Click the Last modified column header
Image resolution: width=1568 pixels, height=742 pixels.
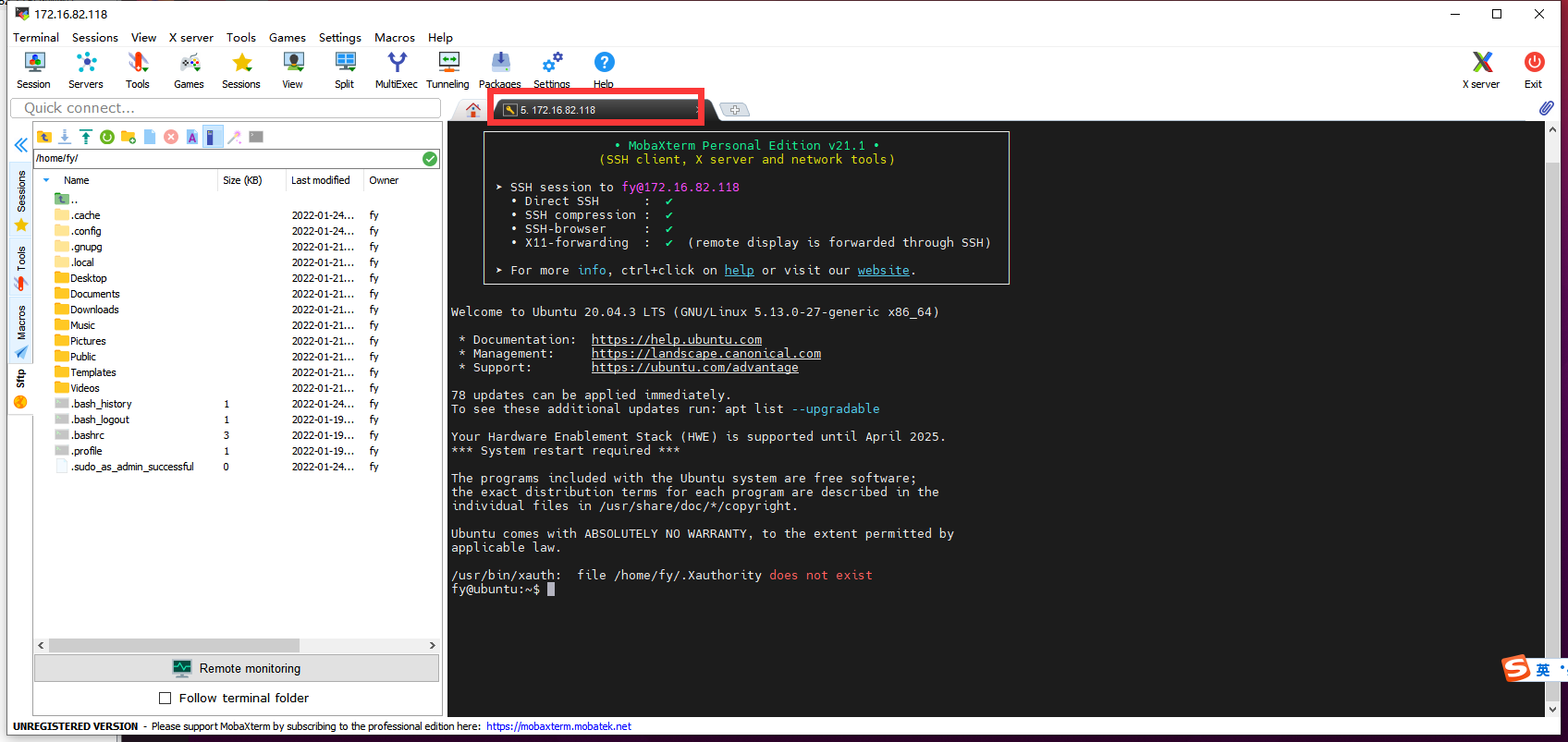321,180
